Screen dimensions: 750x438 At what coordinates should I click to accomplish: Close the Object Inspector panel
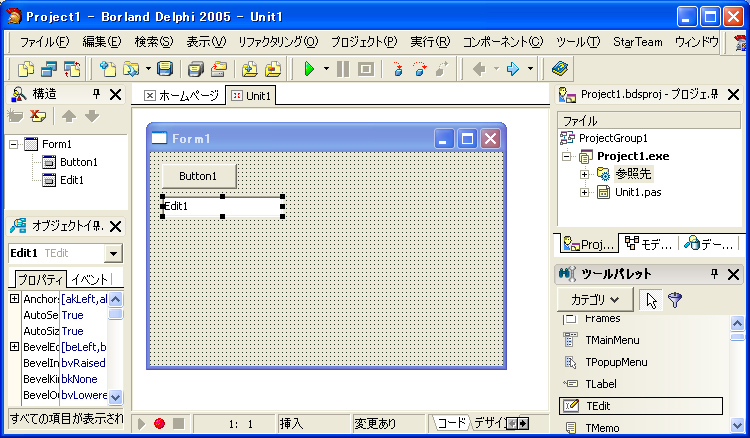tap(115, 226)
